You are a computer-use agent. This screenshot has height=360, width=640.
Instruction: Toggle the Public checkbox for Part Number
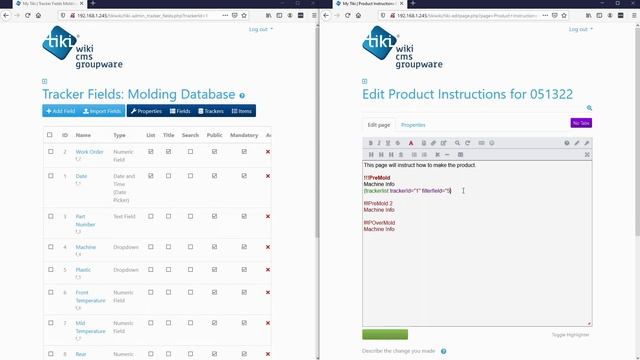pyautogui.click(x=214, y=216)
